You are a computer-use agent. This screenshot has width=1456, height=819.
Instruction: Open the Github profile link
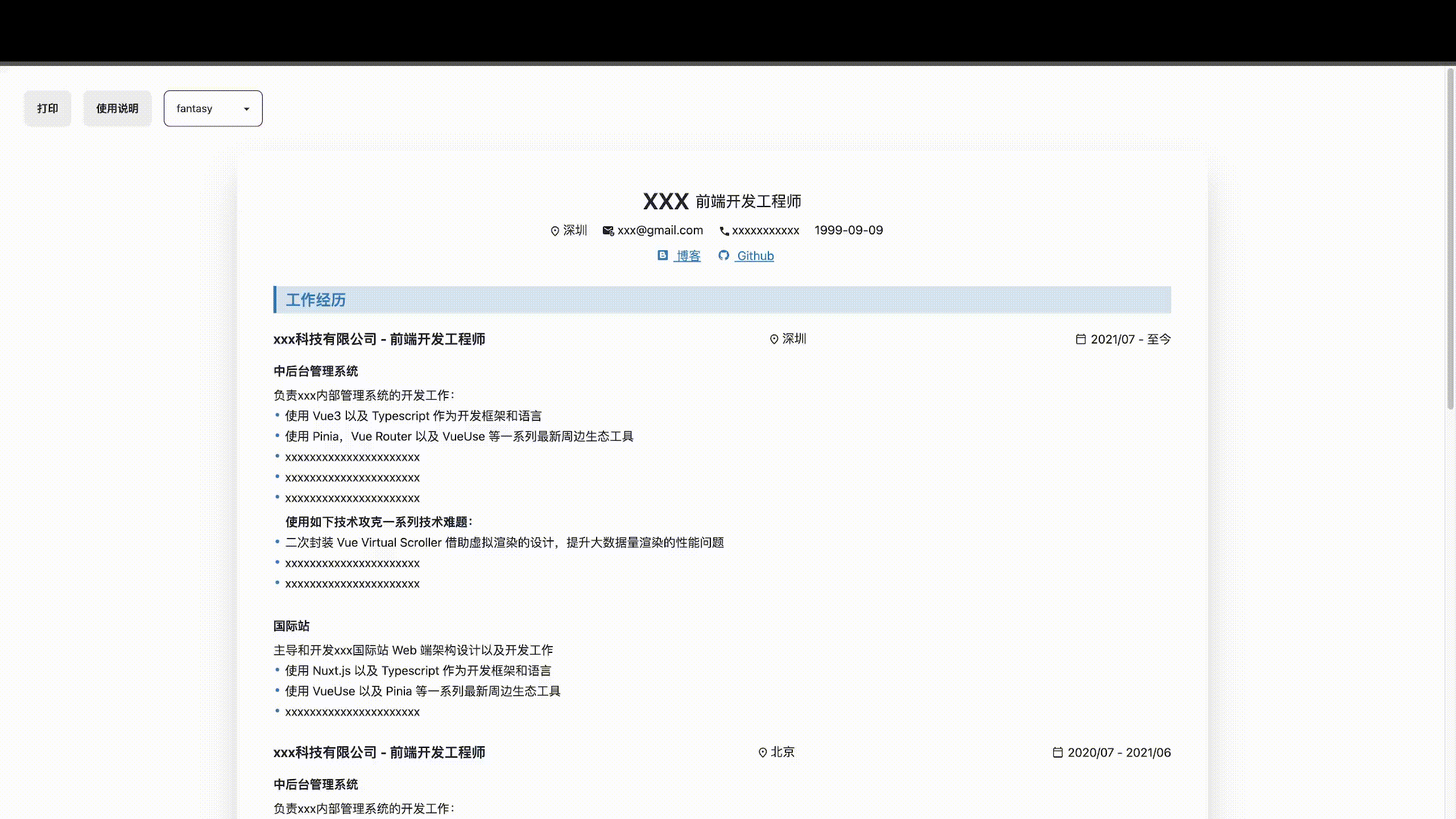(x=755, y=256)
